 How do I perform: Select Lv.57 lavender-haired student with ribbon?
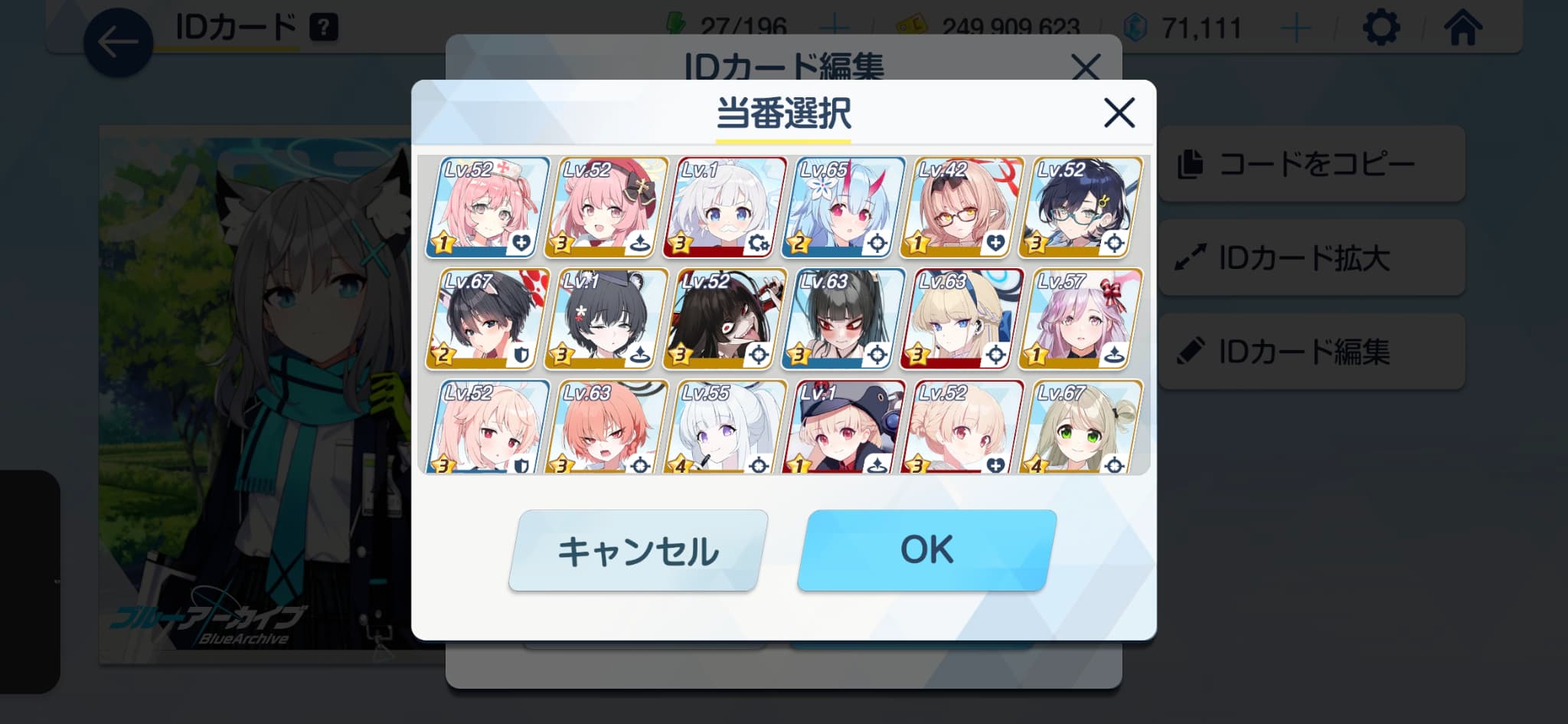point(1081,319)
